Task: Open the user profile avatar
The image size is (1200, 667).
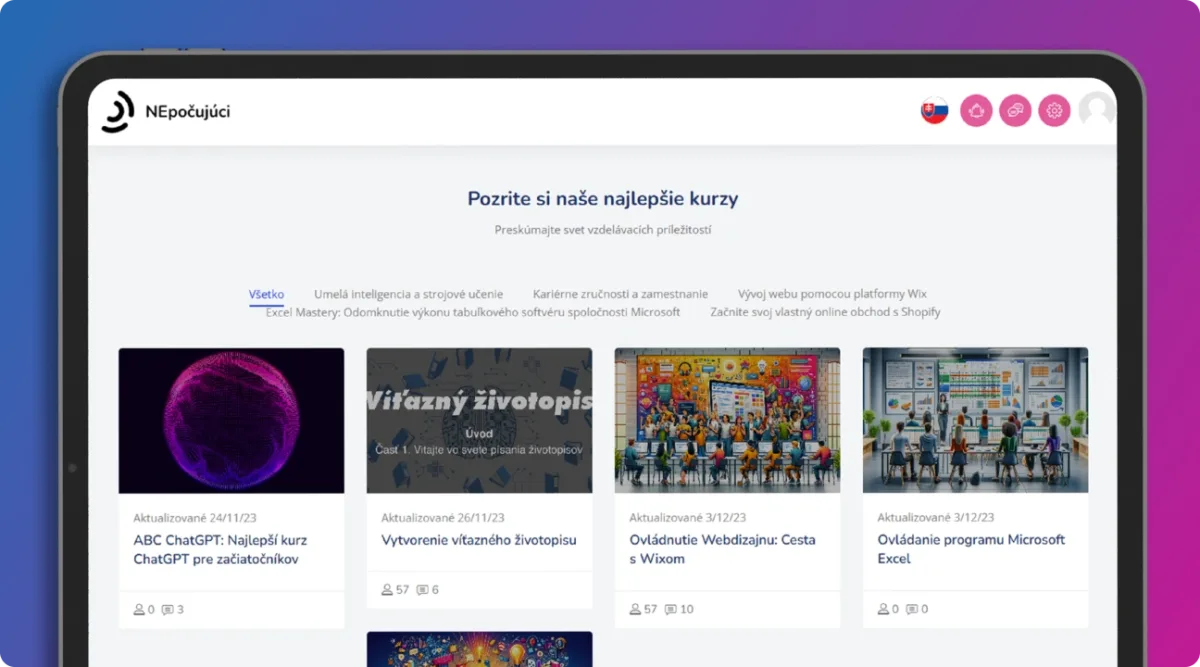Action: pos(1097,110)
